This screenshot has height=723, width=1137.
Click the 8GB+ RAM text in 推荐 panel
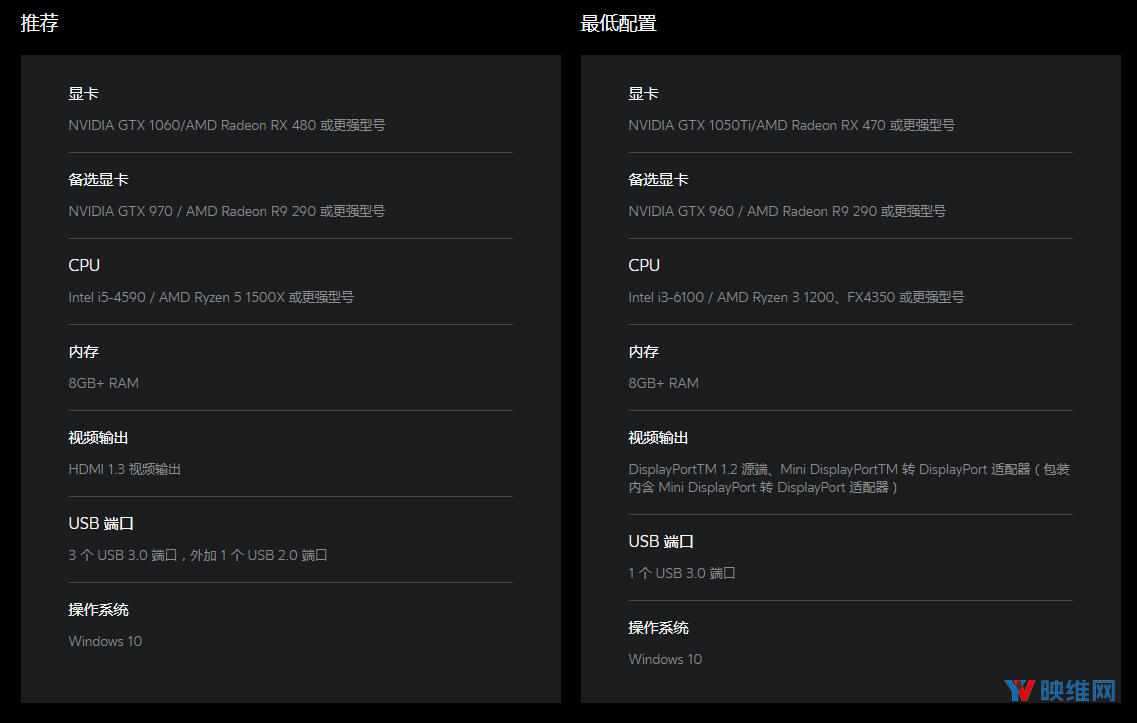pyautogui.click(x=103, y=383)
